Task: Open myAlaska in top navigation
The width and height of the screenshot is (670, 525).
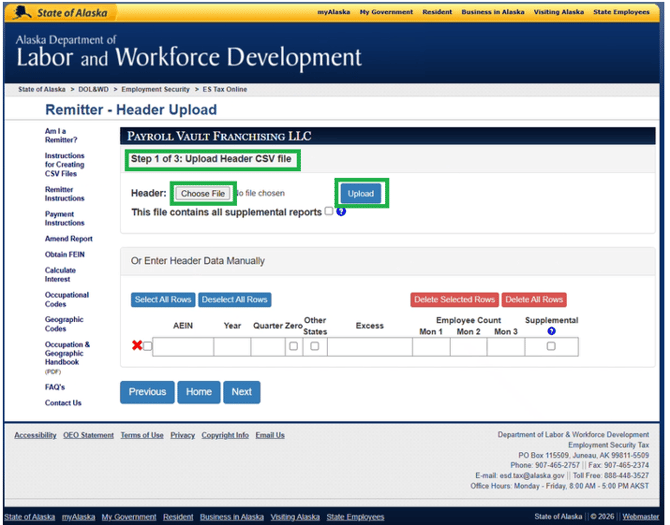Action: coord(333,12)
